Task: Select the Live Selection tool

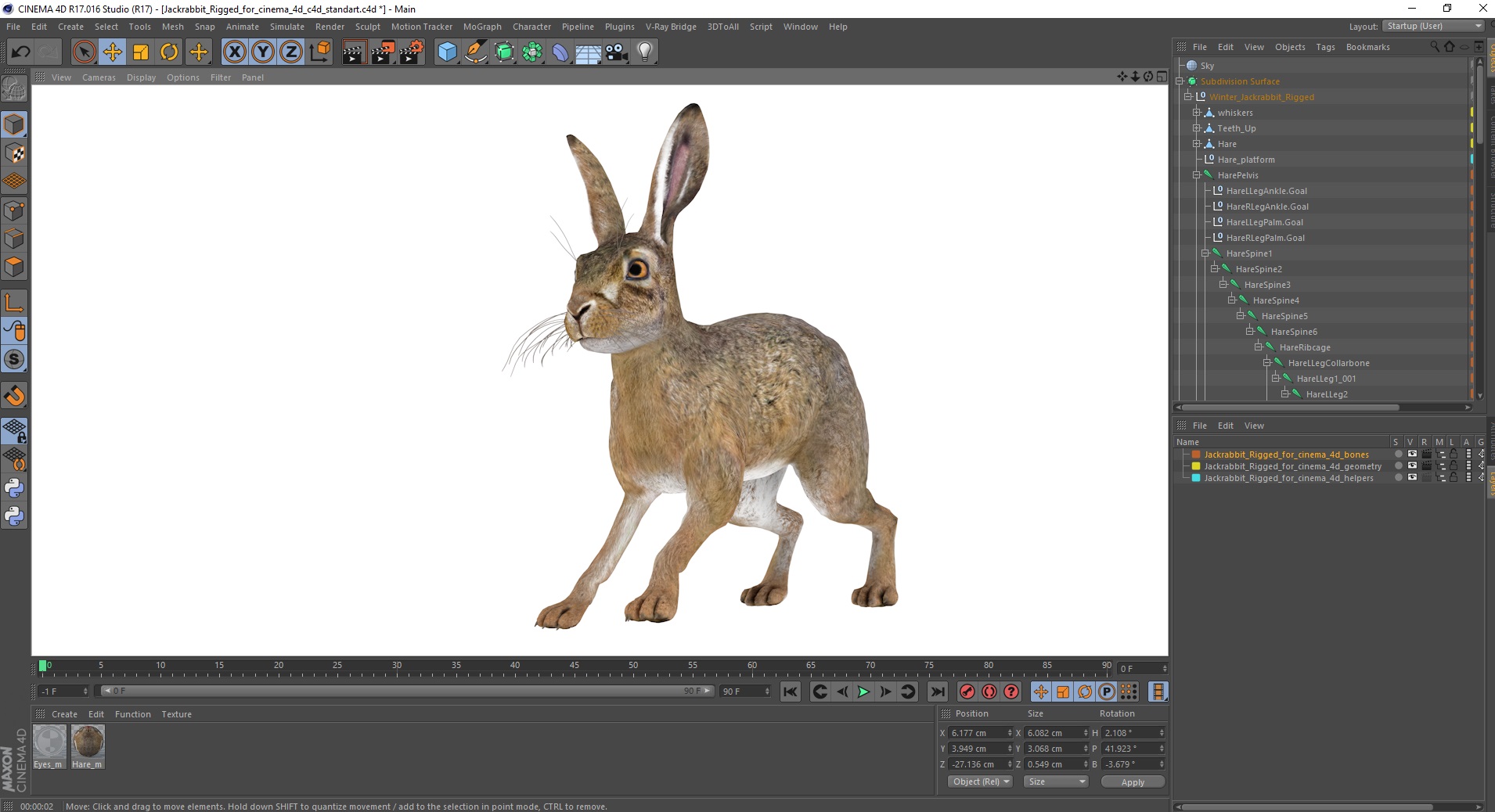Action: tap(84, 52)
